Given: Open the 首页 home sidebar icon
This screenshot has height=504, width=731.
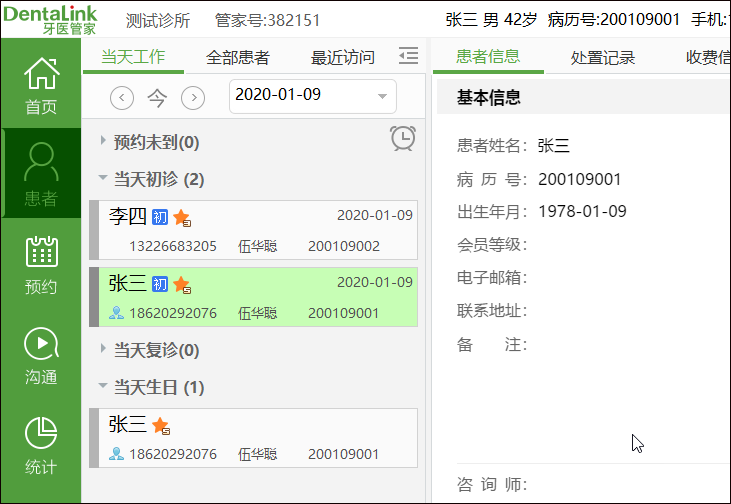Looking at the screenshot, I should 41,86.
